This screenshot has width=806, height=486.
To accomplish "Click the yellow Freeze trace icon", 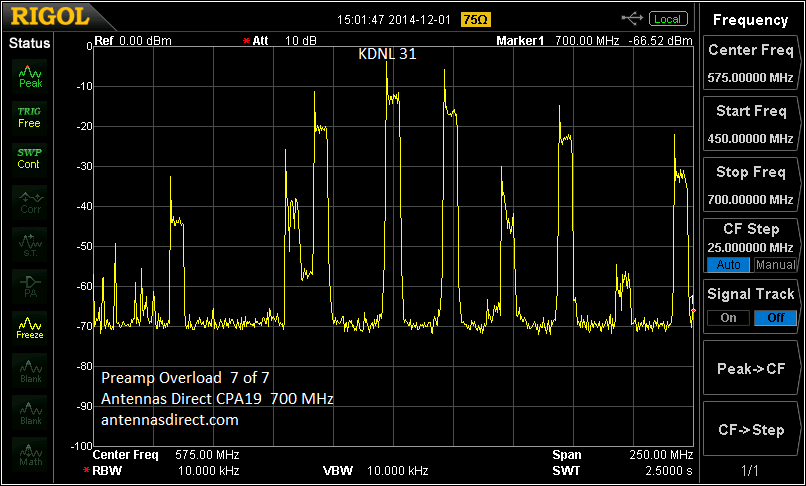I will pos(30,328).
